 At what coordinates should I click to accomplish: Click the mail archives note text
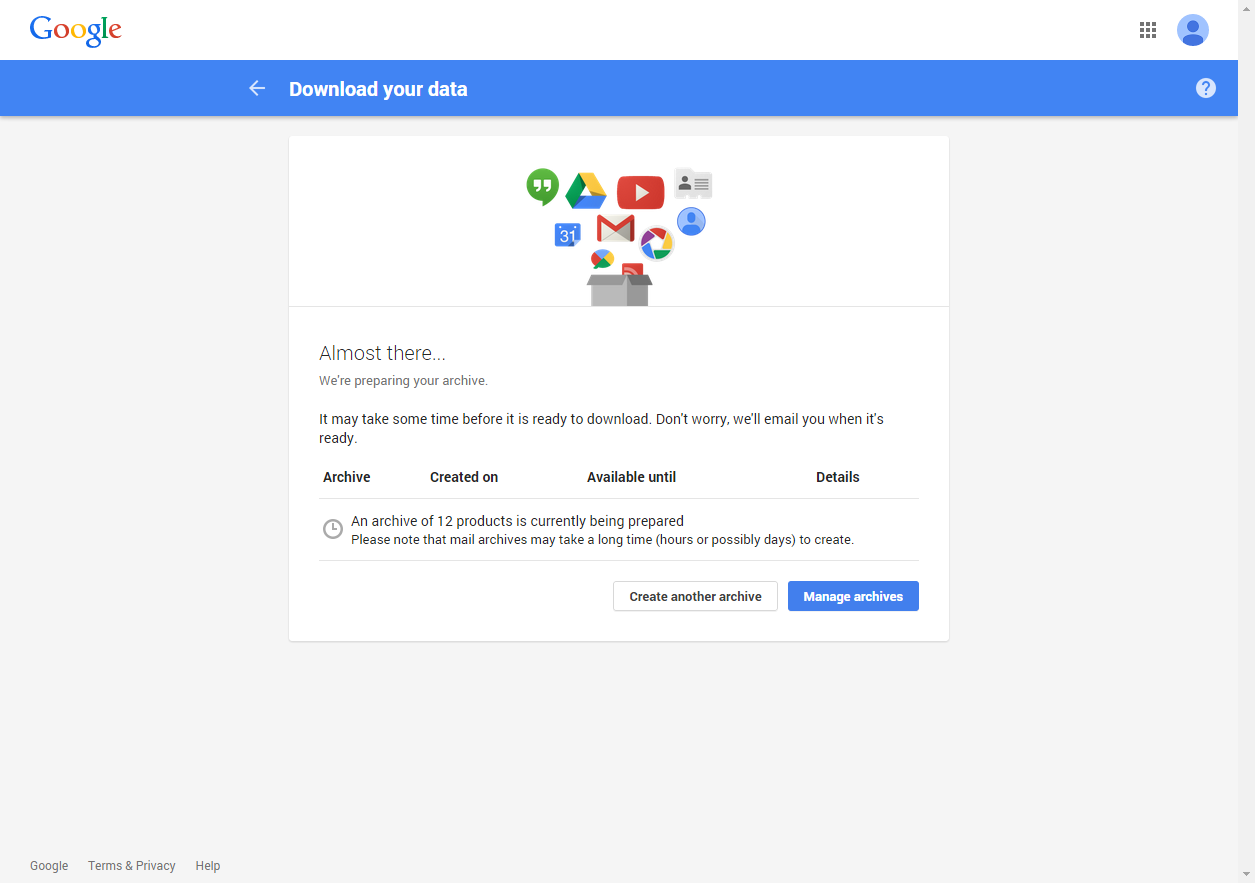[x=602, y=540]
